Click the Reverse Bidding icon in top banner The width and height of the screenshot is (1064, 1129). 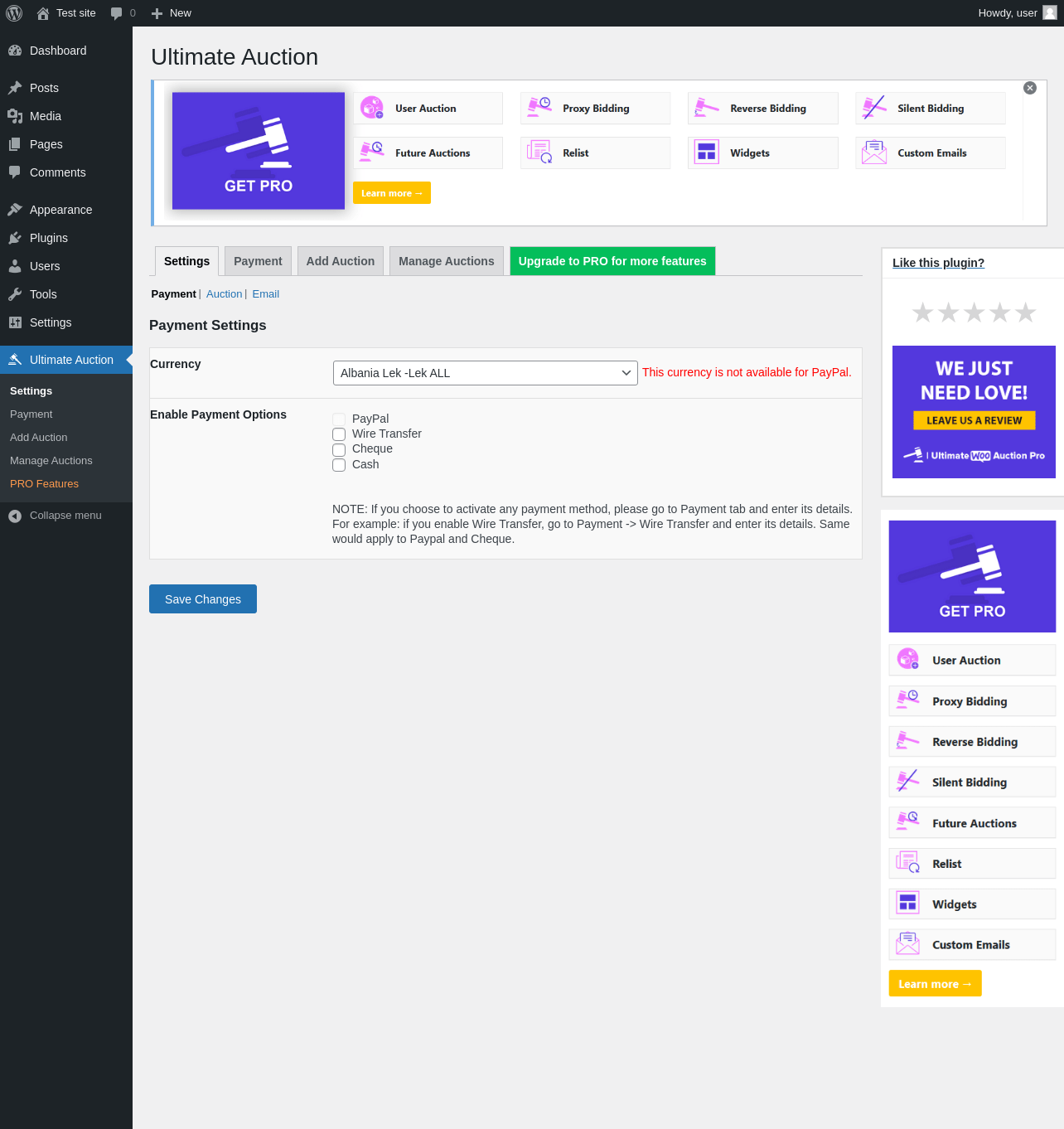pos(707,108)
